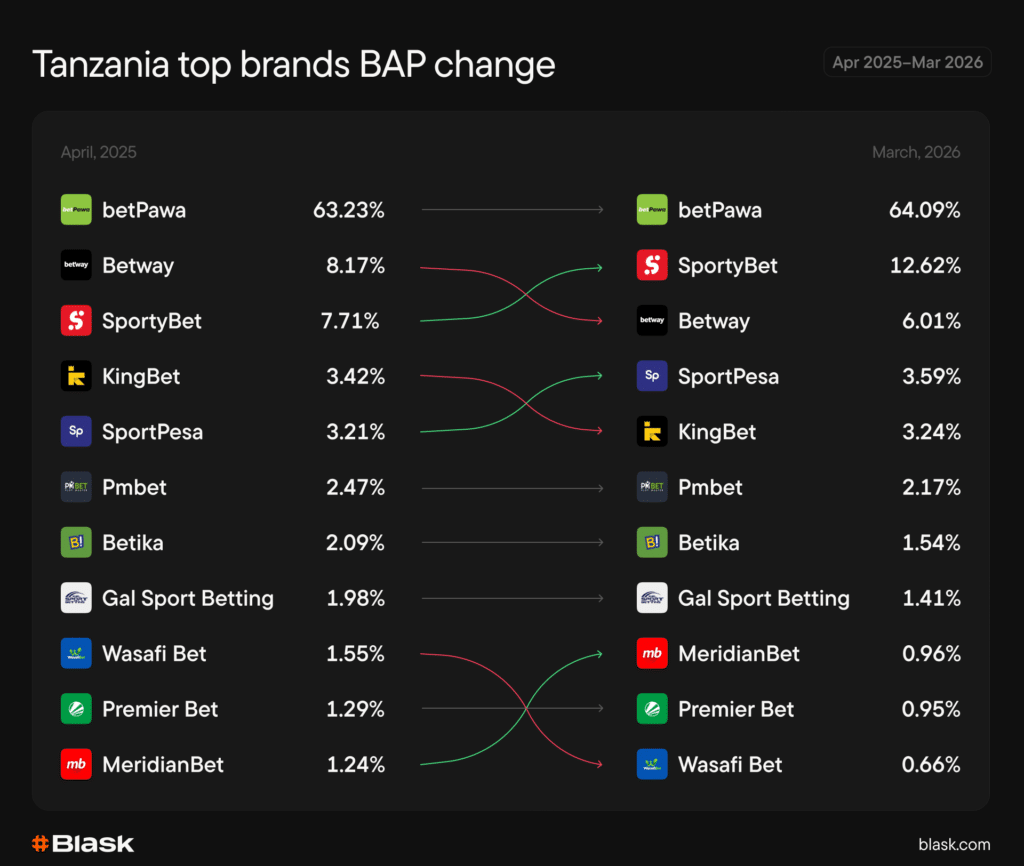This screenshot has height=866, width=1024.
Task: Click the SportyBet logo in March column
Action: coord(652,266)
